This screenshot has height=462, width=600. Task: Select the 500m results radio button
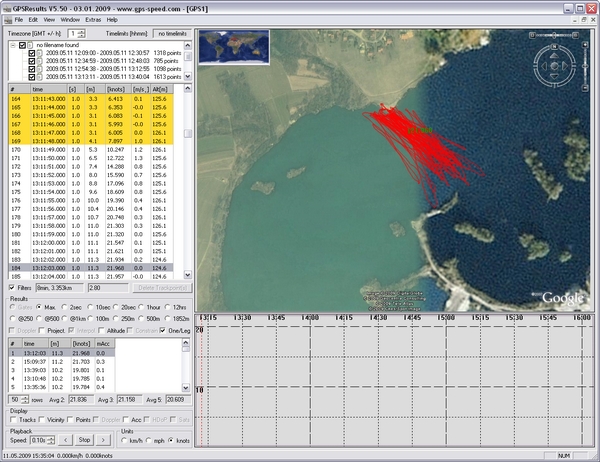[141, 318]
